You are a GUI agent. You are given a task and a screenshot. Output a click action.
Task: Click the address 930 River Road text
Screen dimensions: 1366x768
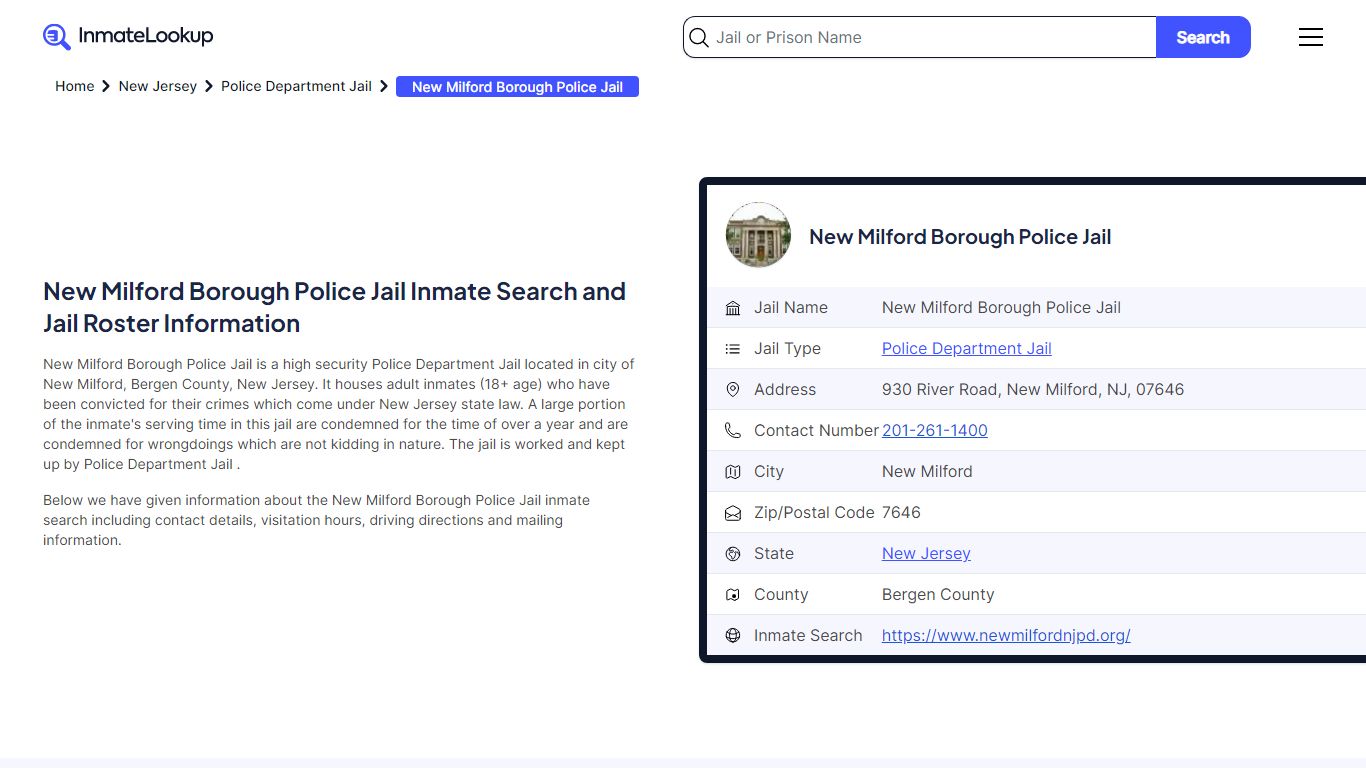click(x=1033, y=390)
